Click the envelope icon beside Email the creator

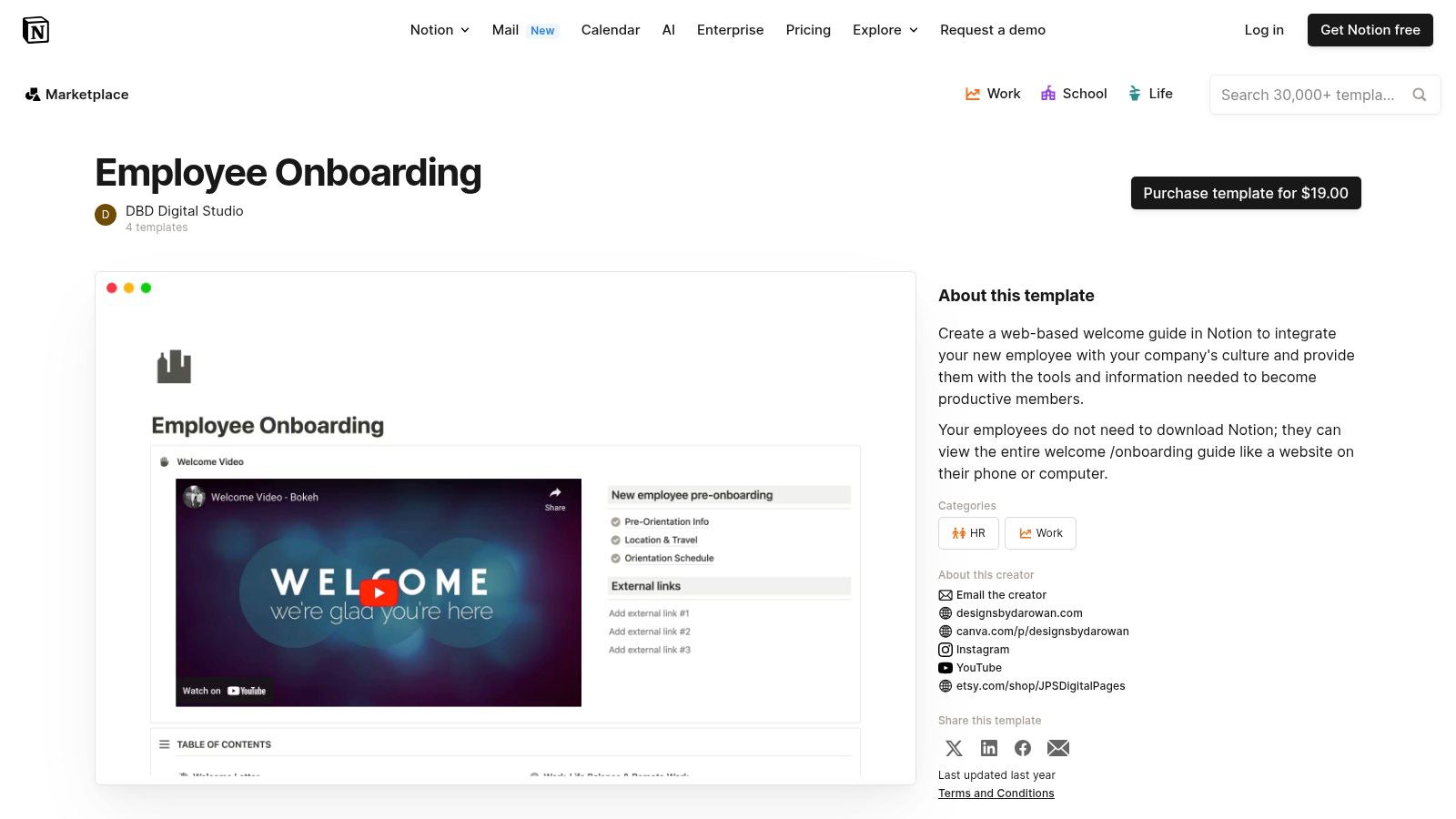pos(945,595)
